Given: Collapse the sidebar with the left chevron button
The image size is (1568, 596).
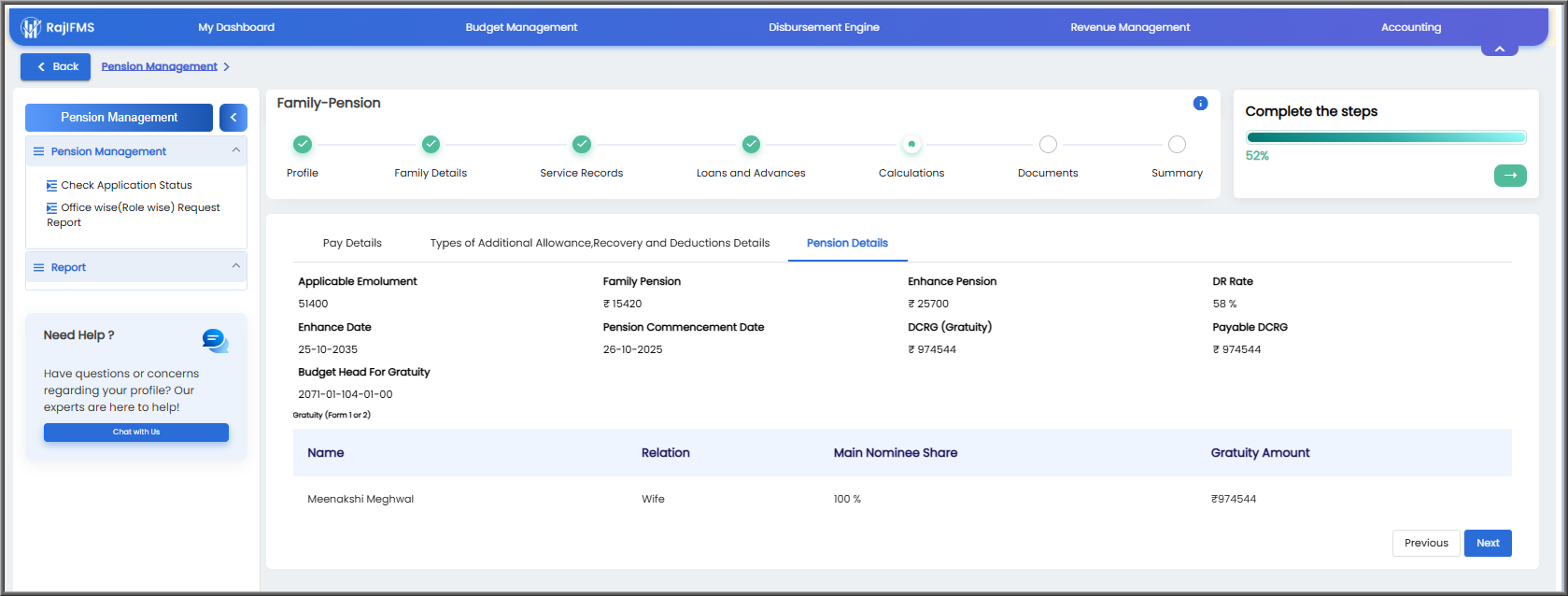Looking at the screenshot, I should tap(233, 118).
